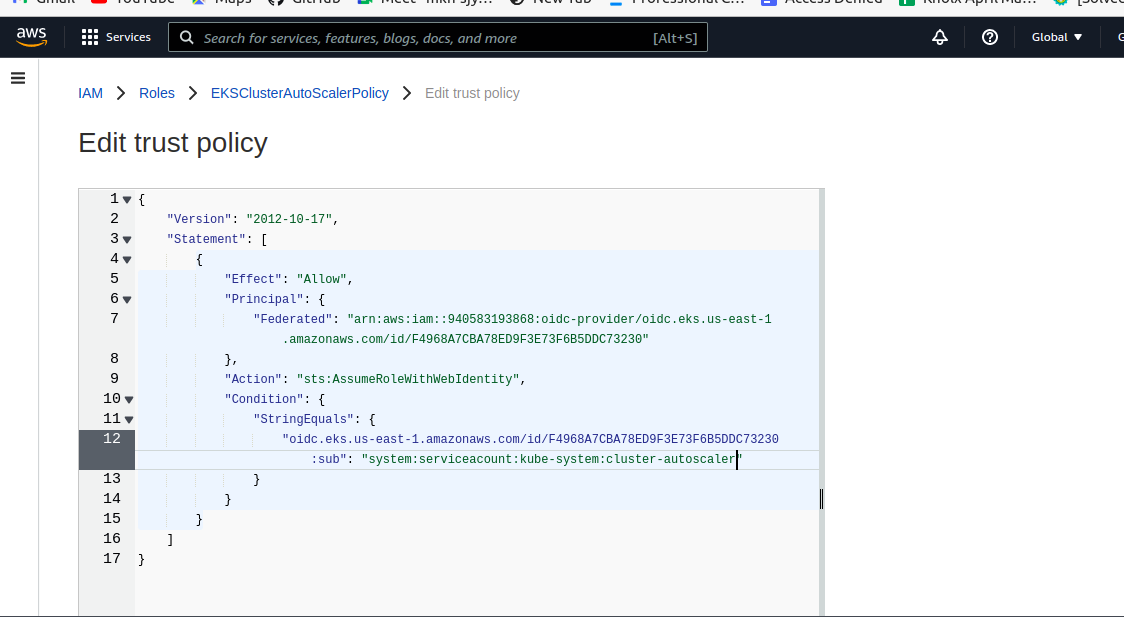The height and width of the screenshot is (617, 1124).
Task: Click the "Version" key in the editor
Action: pos(199,219)
